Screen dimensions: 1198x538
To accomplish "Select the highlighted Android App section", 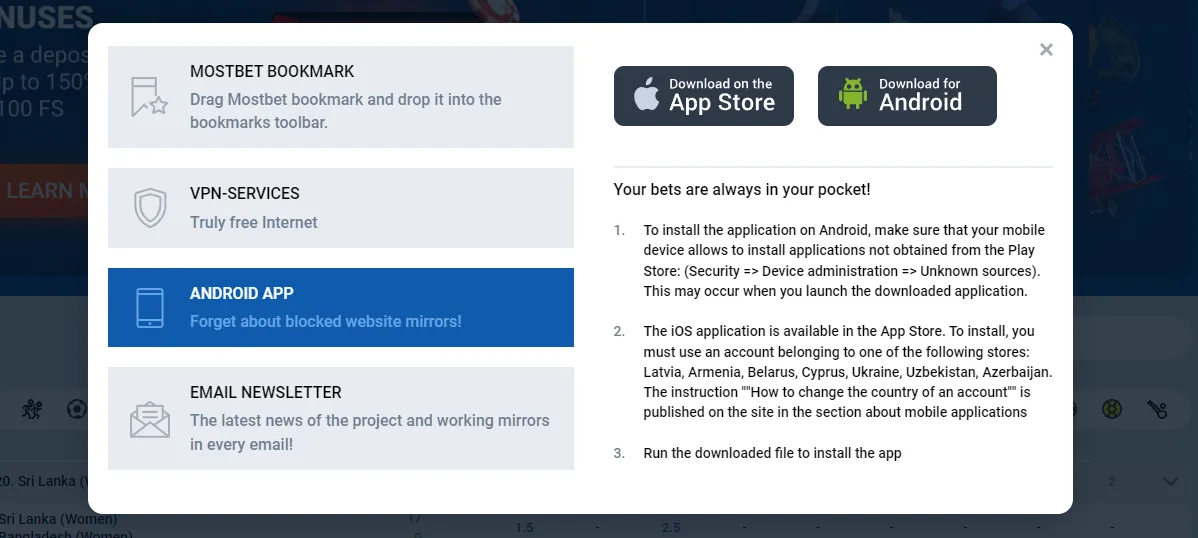I will coord(340,308).
